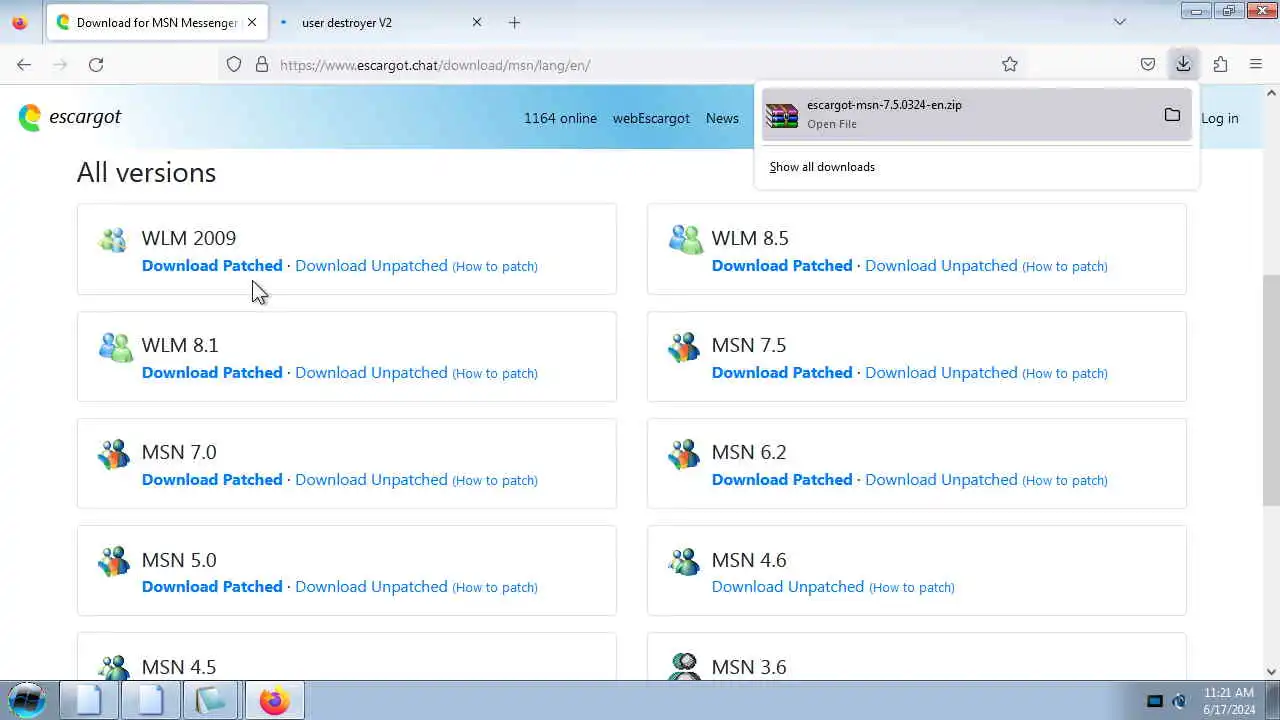Download Patched MSN 5.0
The height and width of the screenshot is (720, 1280).
[x=212, y=587]
